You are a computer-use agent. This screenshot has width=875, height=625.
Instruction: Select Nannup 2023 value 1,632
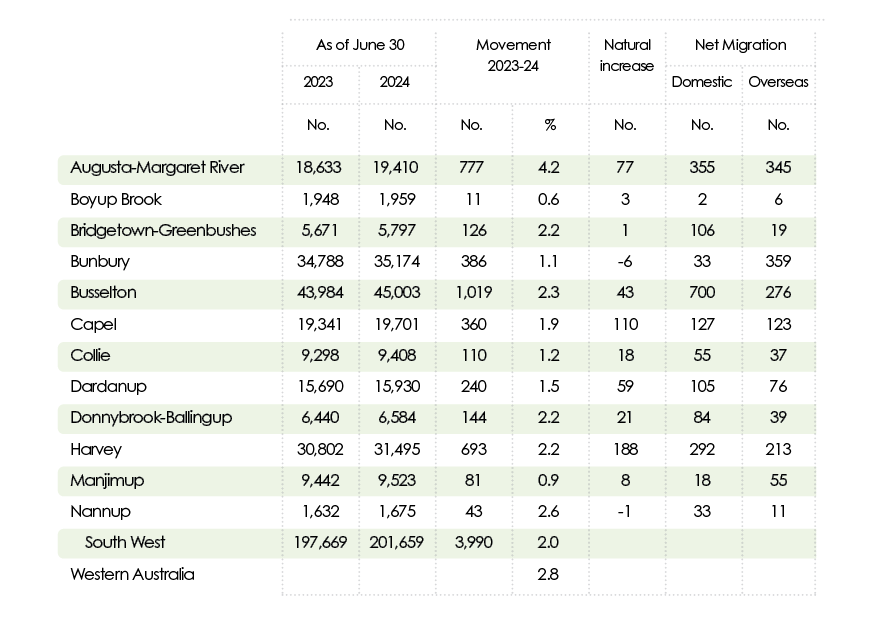320,512
